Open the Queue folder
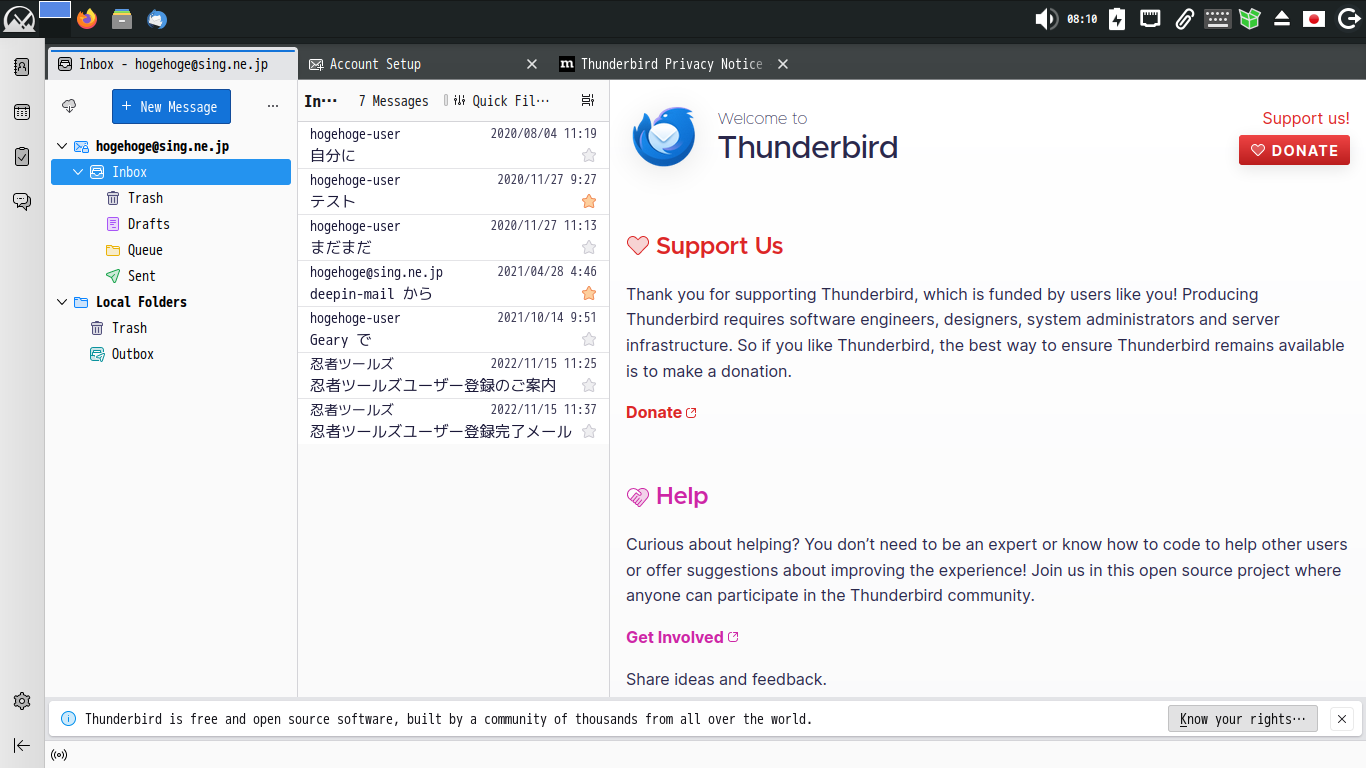This screenshot has width=1366, height=768. click(x=171, y=250)
